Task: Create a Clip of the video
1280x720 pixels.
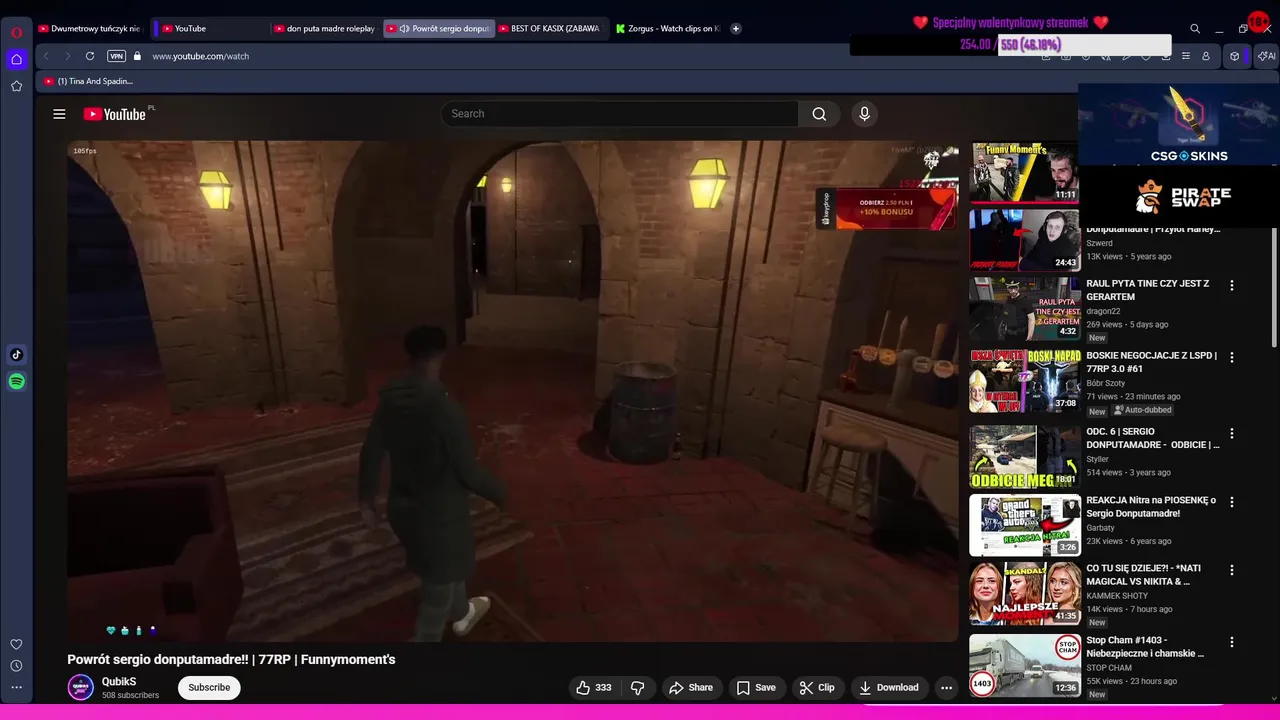Action: tap(817, 687)
